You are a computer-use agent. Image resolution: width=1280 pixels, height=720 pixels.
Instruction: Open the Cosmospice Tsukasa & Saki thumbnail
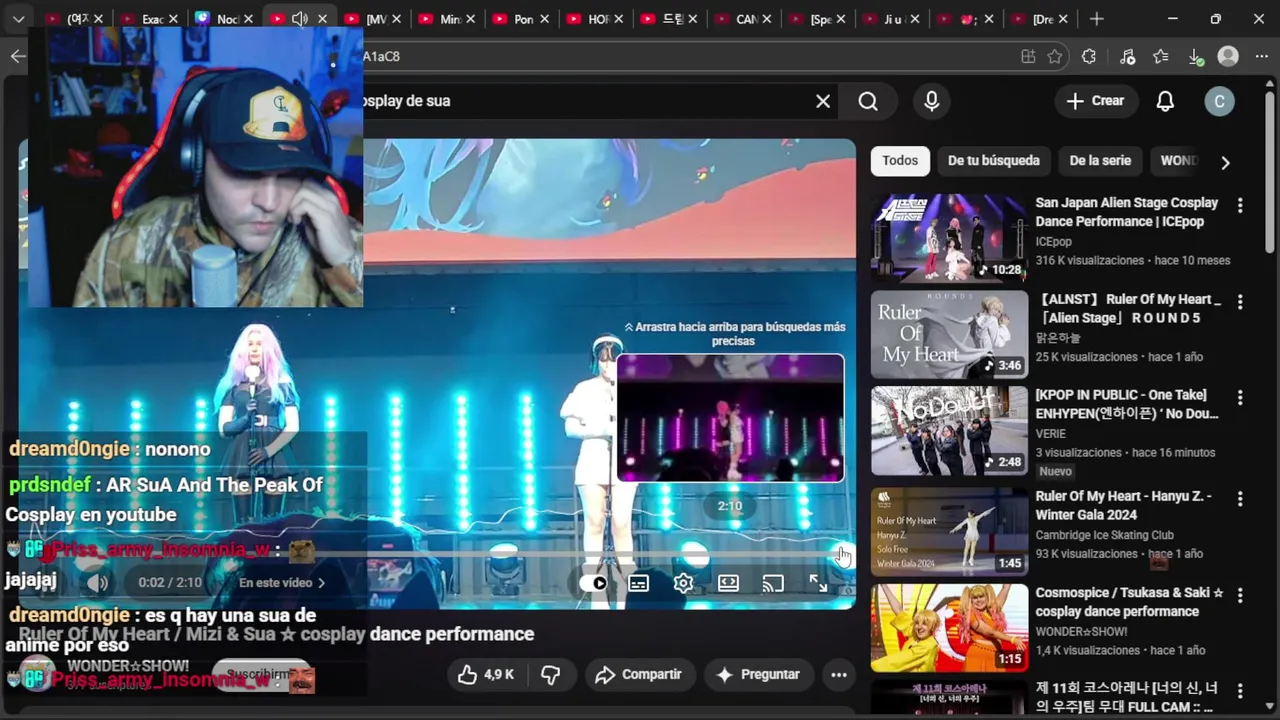(x=949, y=628)
